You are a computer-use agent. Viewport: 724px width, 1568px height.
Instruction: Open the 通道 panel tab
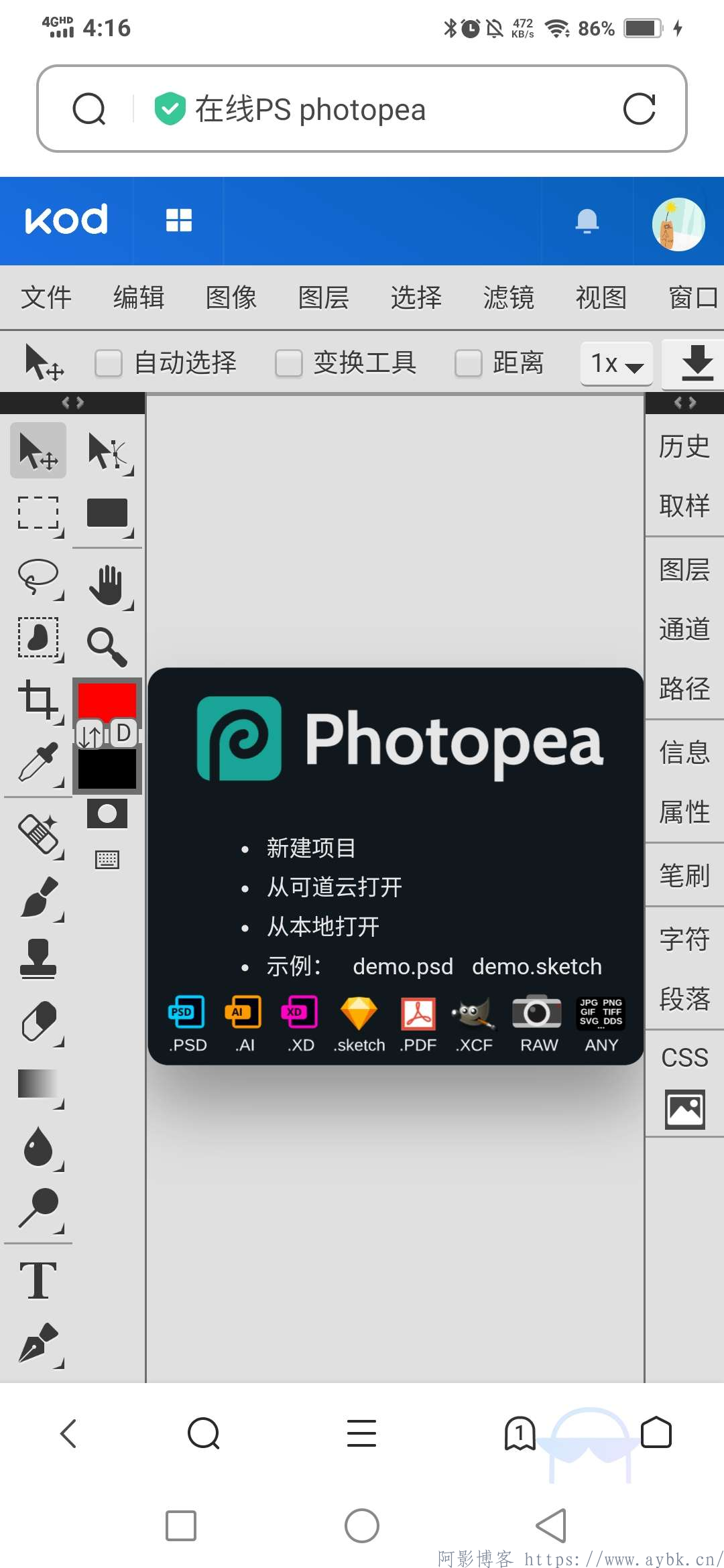coord(684,629)
